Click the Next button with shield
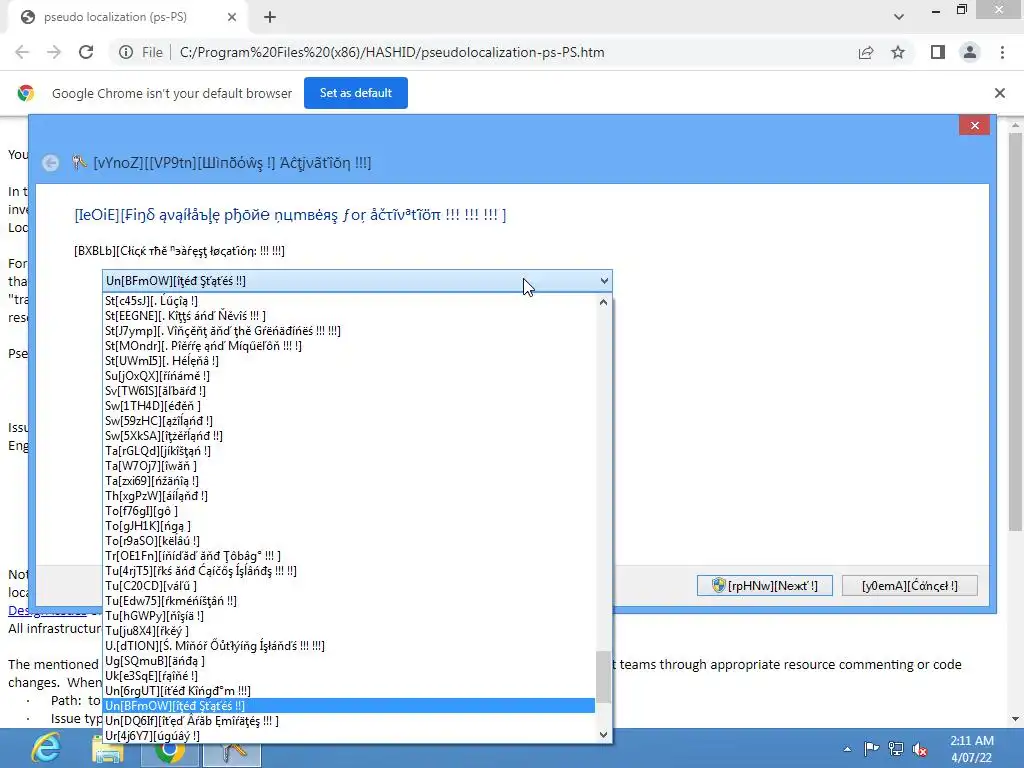Viewport: 1024px width, 768px height. point(765,586)
